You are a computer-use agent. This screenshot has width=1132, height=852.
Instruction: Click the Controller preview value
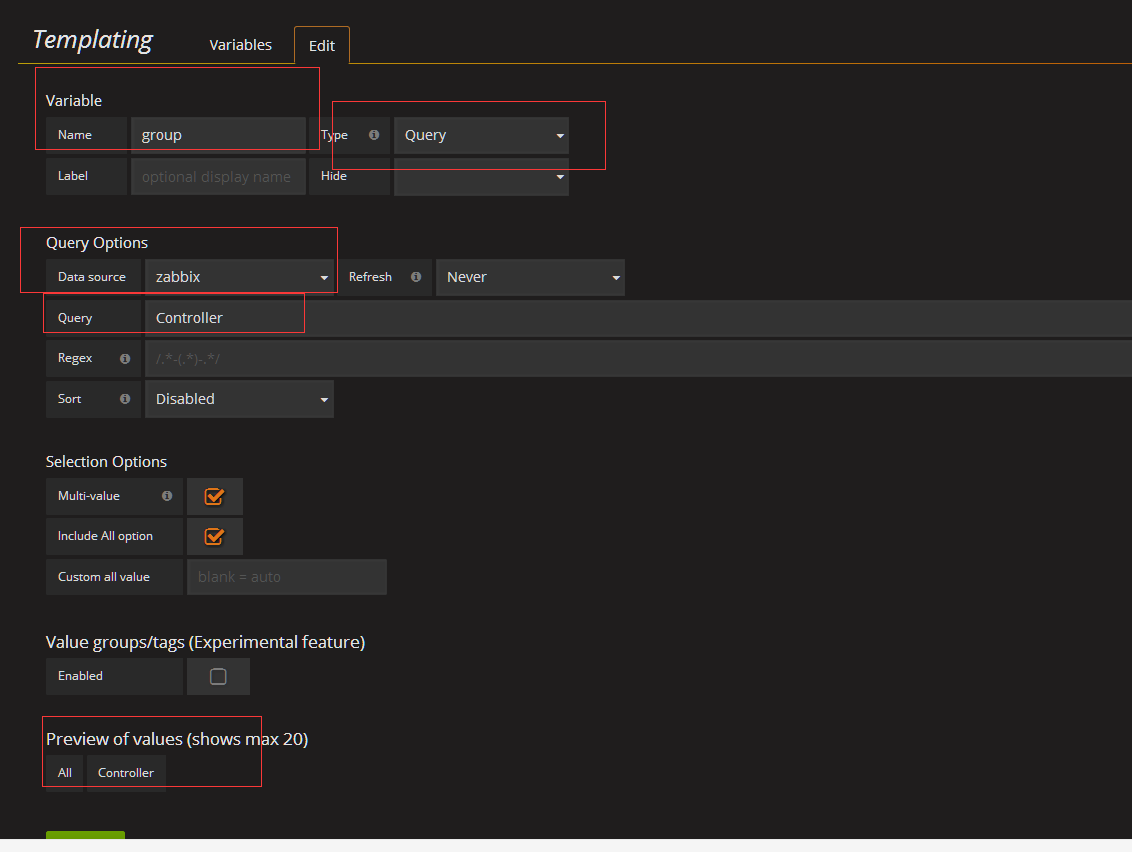(126, 773)
